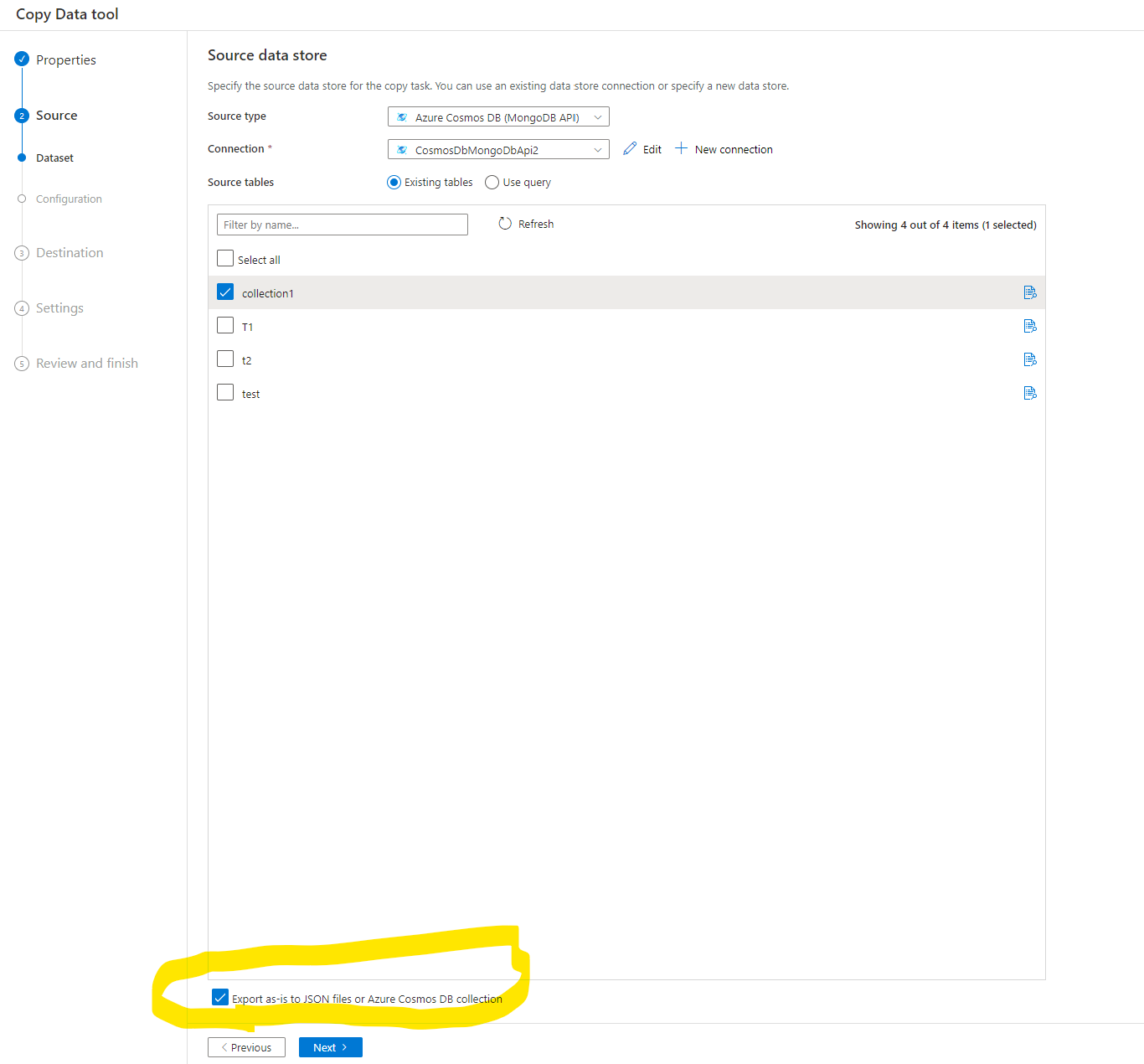The height and width of the screenshot is (1064, 1144).
Task: Go to the Settings step label
Action: (x=59, y=308)
